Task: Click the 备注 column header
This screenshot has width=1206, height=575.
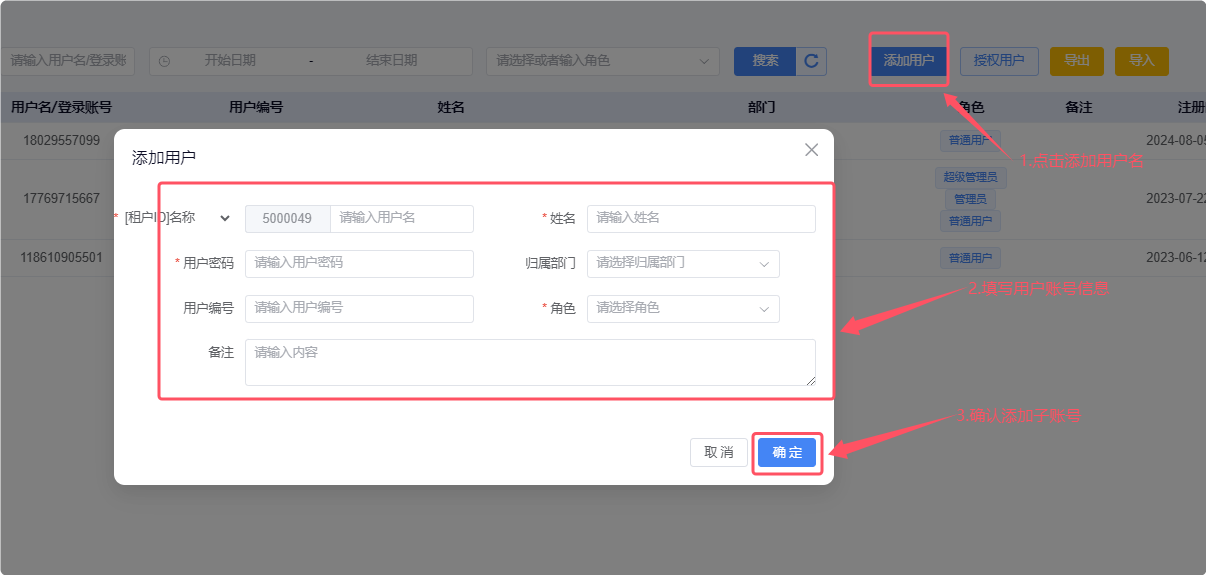Action: 1079,107
